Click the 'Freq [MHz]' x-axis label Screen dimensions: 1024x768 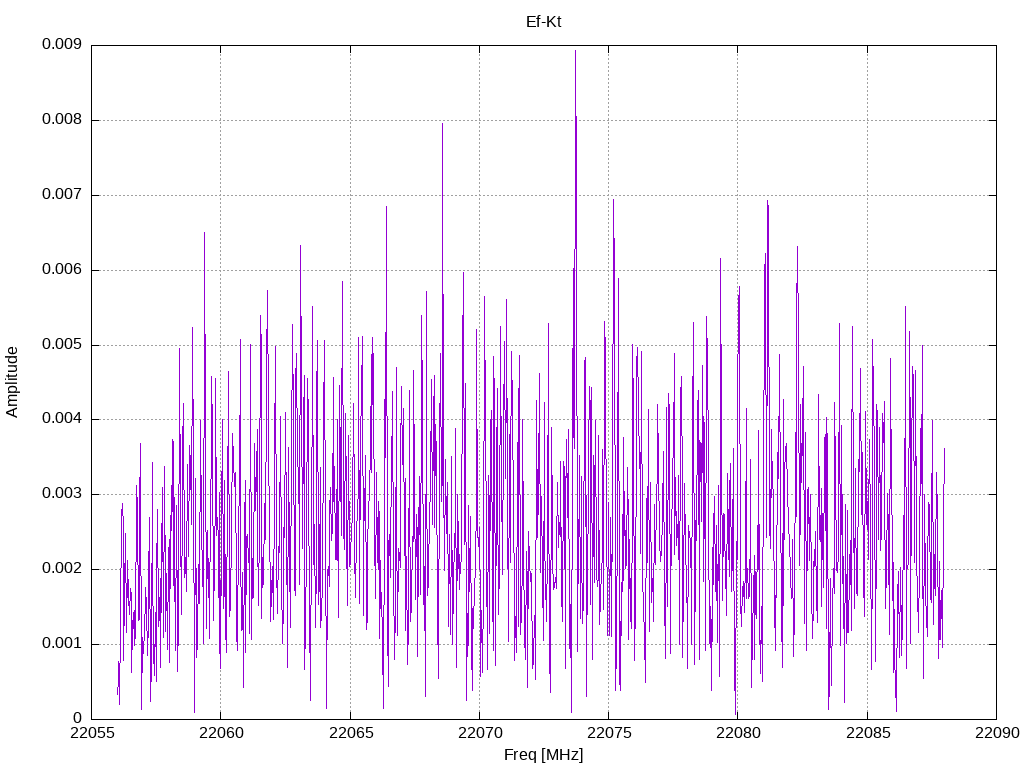(x=543, y=755)
